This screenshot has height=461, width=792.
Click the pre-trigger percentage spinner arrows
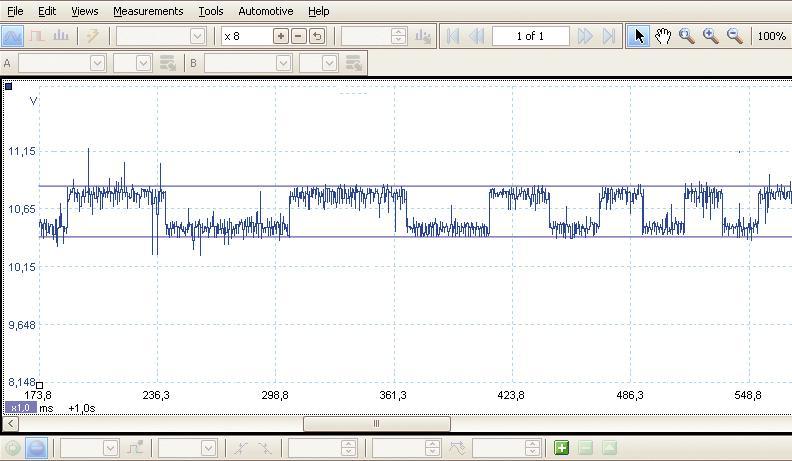432,448
